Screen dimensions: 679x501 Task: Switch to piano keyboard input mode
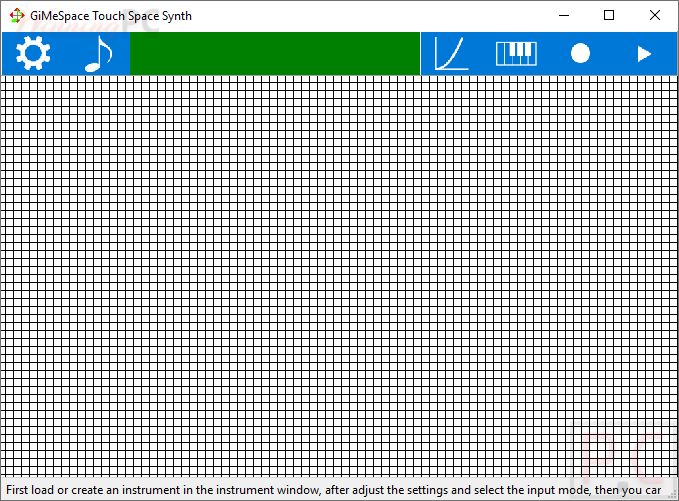516,54
